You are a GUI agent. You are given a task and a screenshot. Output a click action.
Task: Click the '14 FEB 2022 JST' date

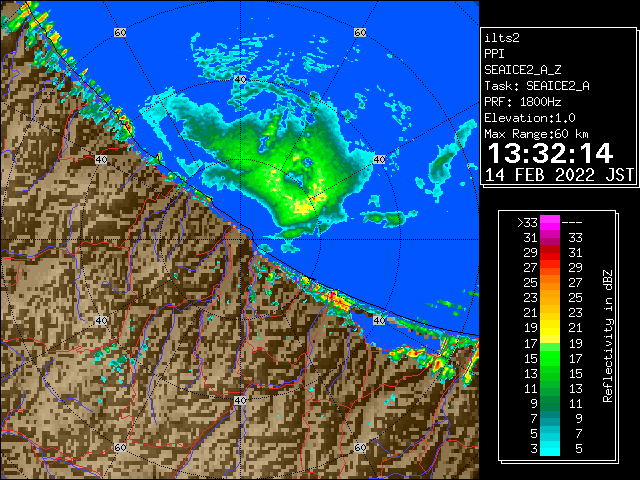(x=559, y=175)
